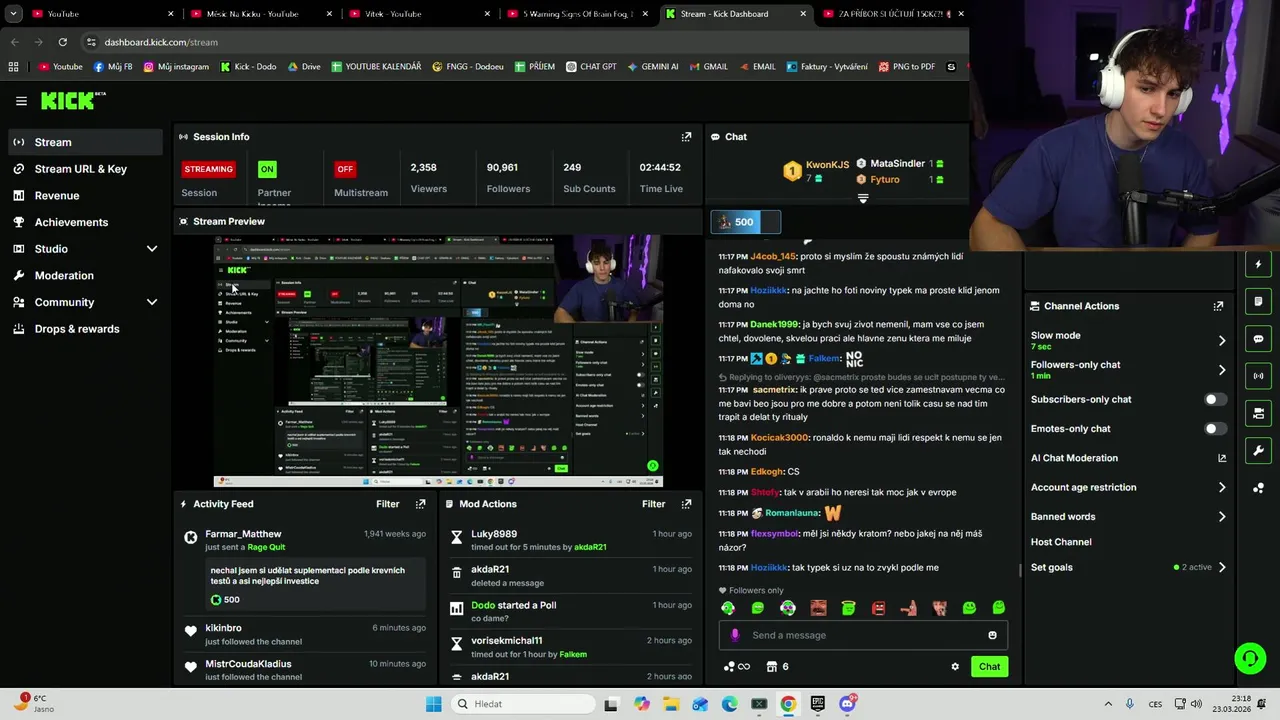Image resolution: width=1280 pixels, height=720 pixels.
Task: Open the YOUTUBE KALENDÁŘ bookmark
Action: (x=376, y=67)
